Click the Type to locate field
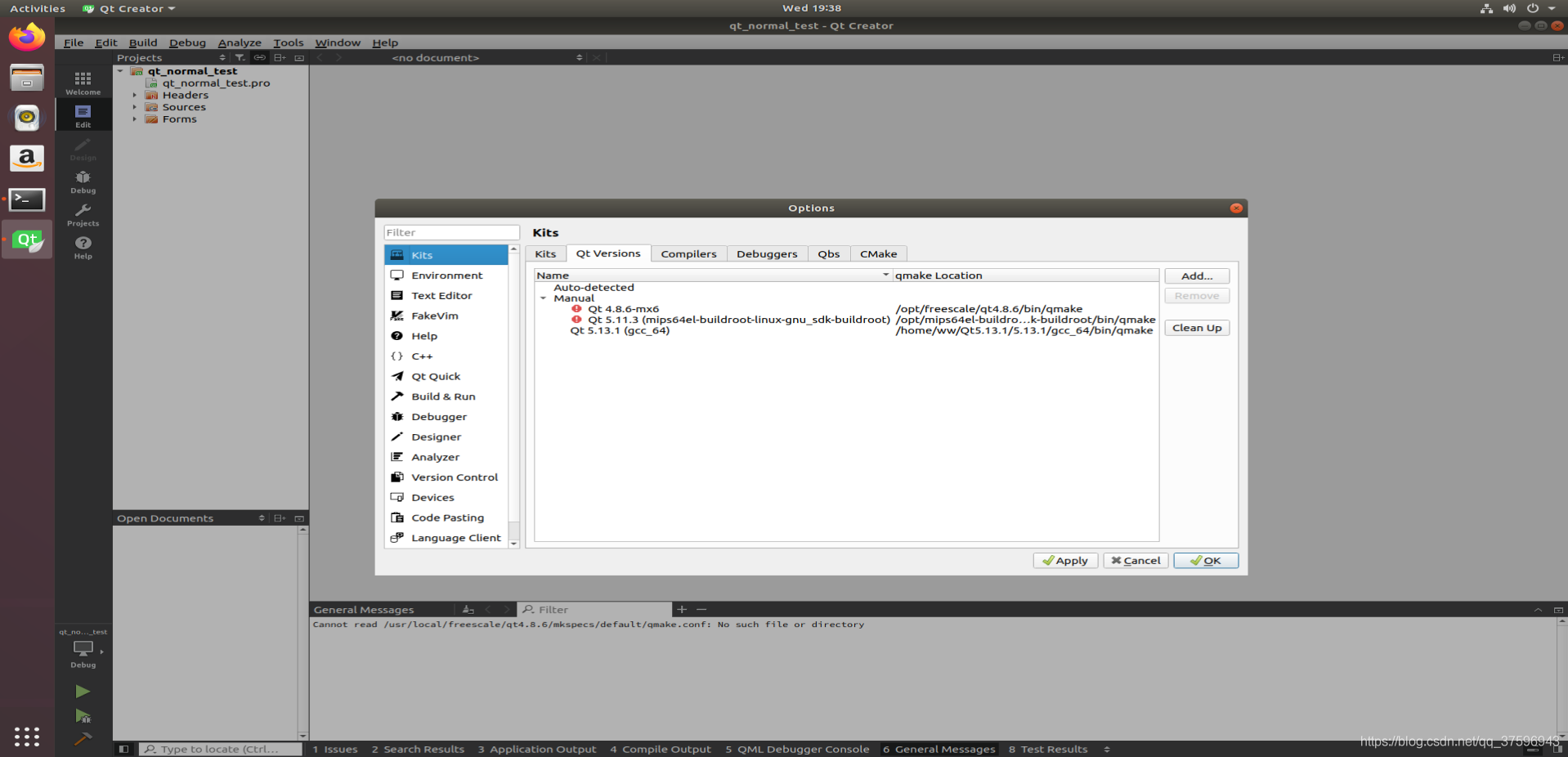The height and width of the screenshot is (757, 1568). tap(221, 749)
